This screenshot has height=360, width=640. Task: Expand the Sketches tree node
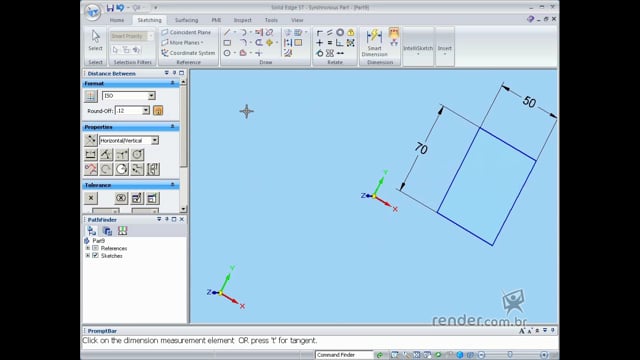[x=88, y=256]
